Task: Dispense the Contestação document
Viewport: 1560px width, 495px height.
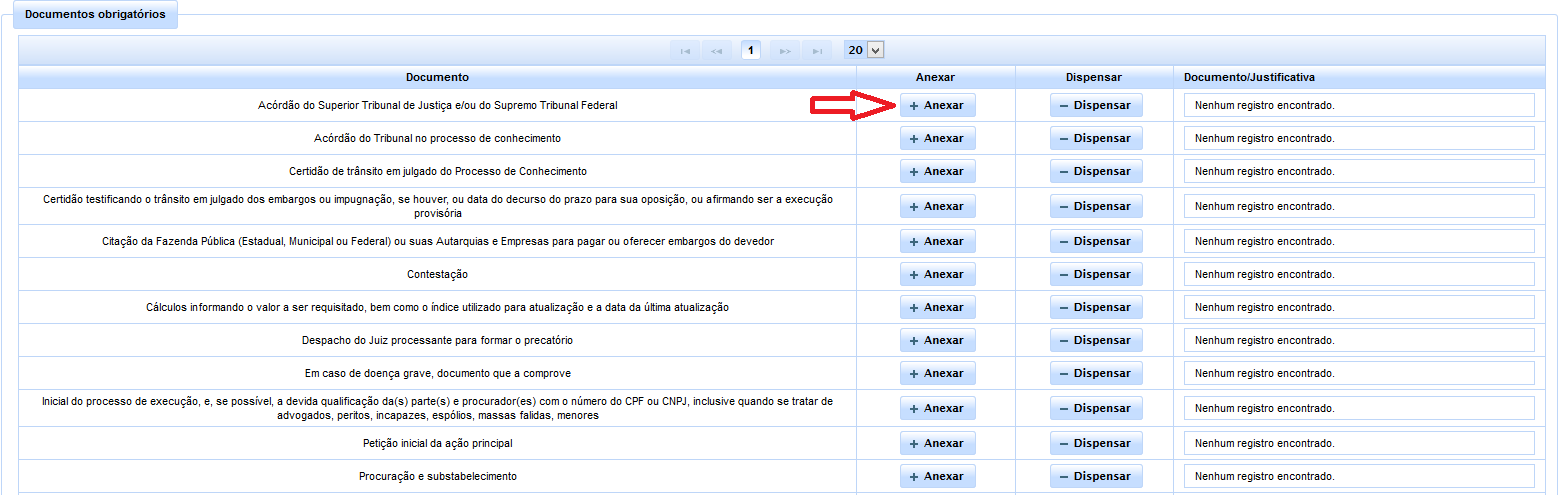Action: [1095, 274]
